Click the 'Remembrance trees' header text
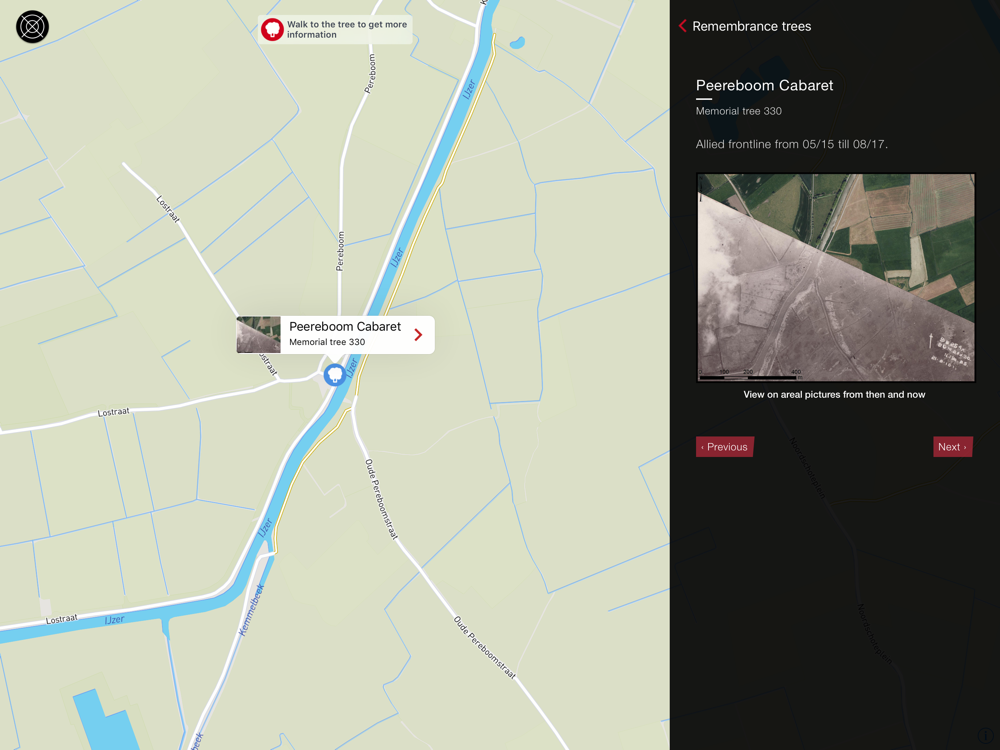Viewport: 1000px width, 750px height. 751,26
